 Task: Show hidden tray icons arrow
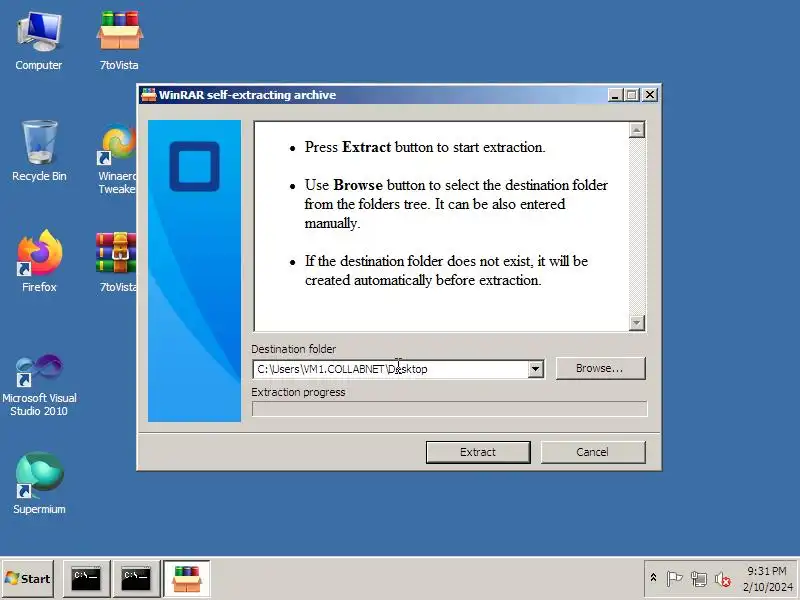(653, 578)
